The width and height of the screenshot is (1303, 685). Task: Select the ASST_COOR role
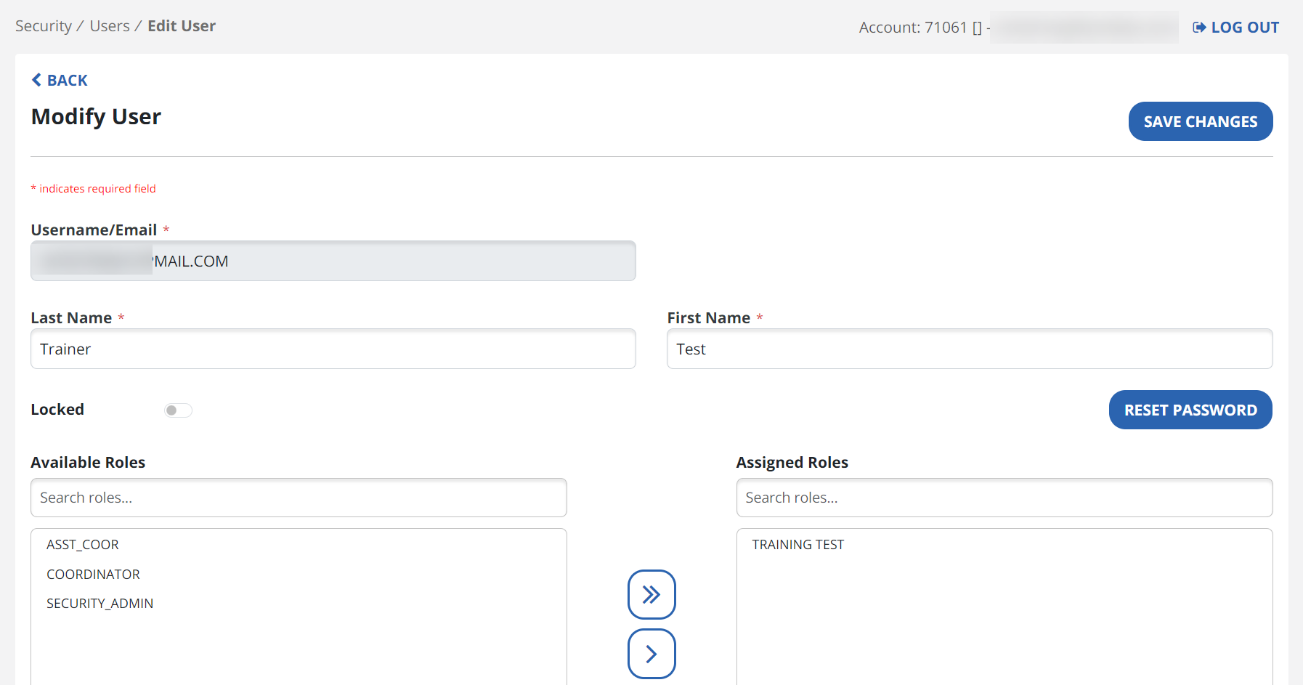83,545
